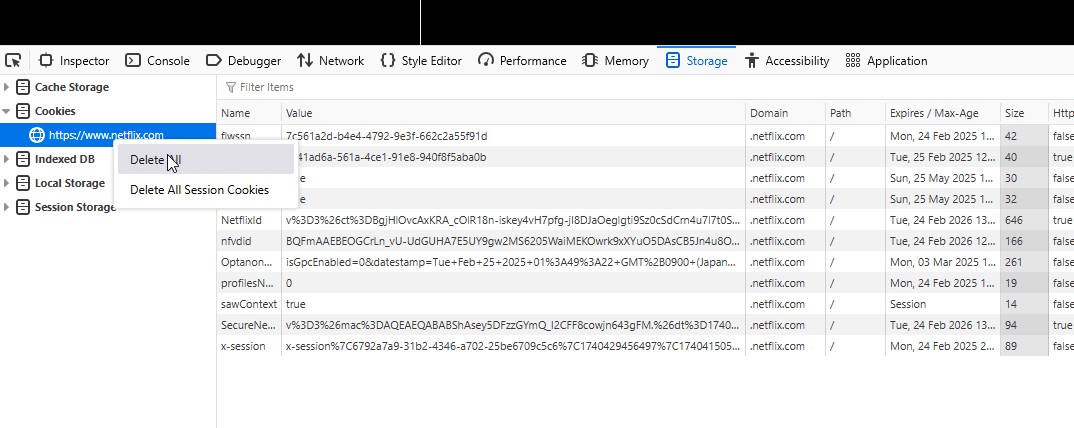Select the Storage tab
Screen dimensions: 1074x428
point(697,61)
